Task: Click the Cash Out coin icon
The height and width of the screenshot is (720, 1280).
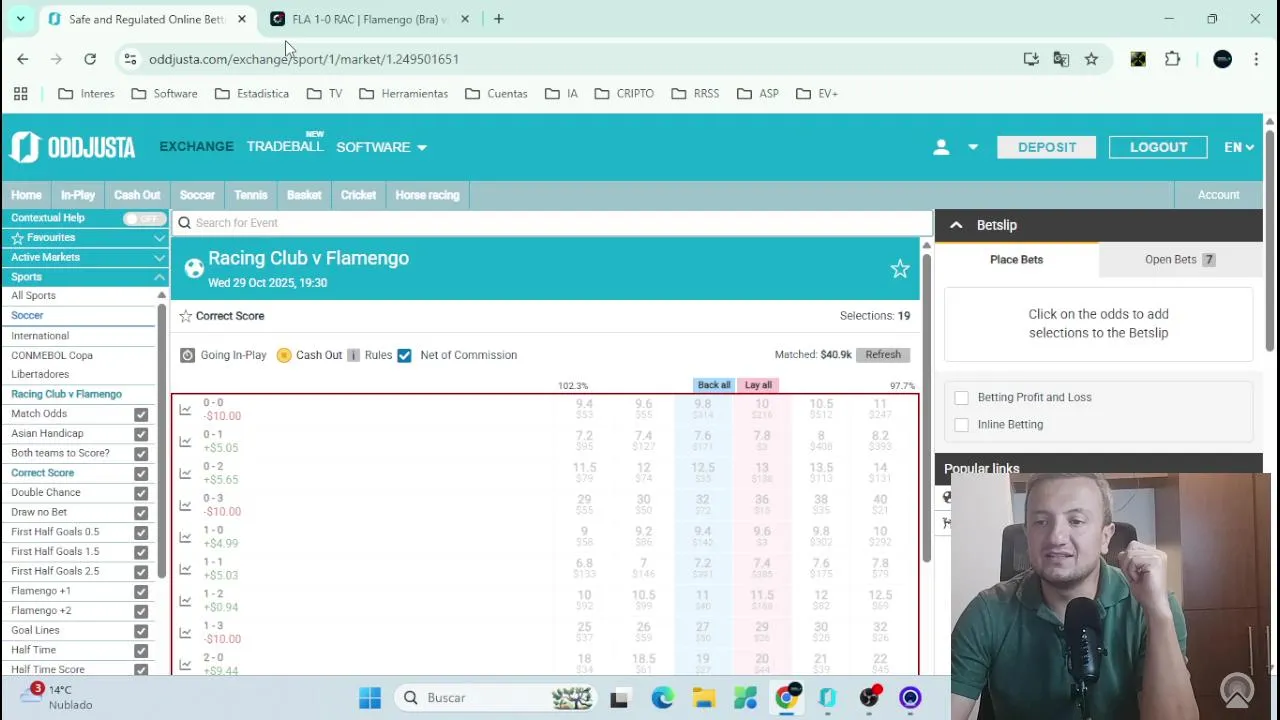Action: pyautogui.click(x=284, y=355)
